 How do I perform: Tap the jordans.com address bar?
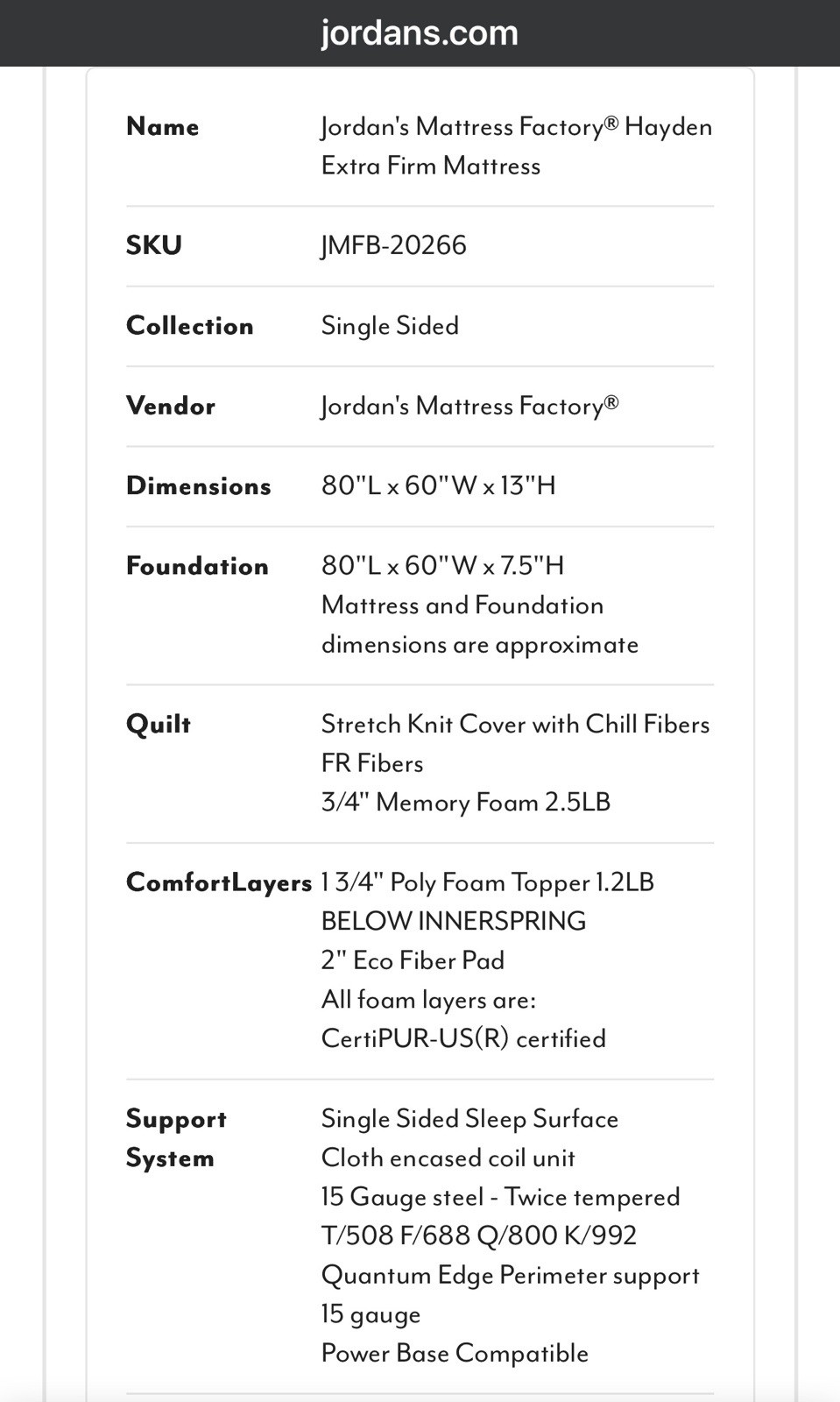[420, 33]
